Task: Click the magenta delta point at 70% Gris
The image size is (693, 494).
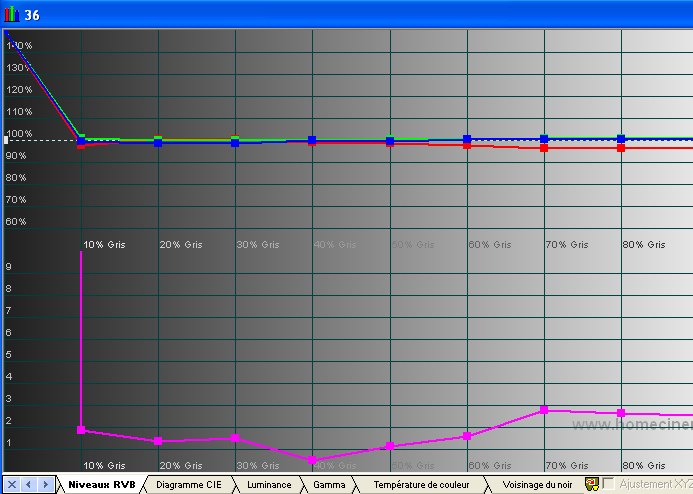Action: (544, 410)
